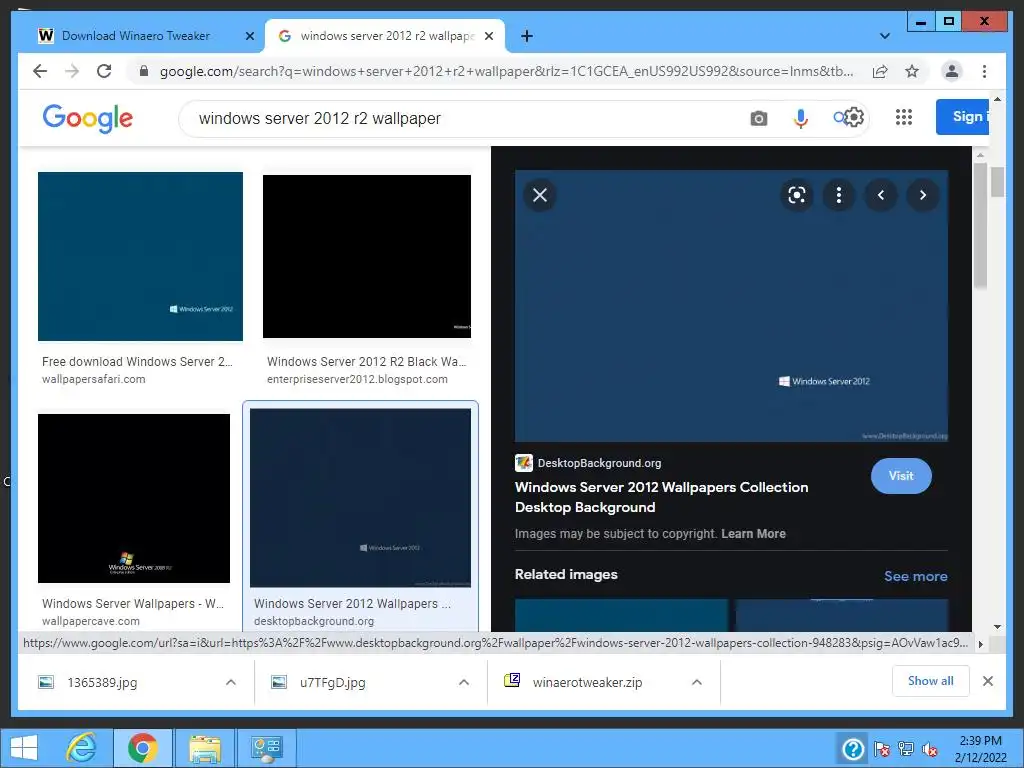Click Show all downloads
The height and width of the screenshot is (768, 1024).
(x=931, y=681)
